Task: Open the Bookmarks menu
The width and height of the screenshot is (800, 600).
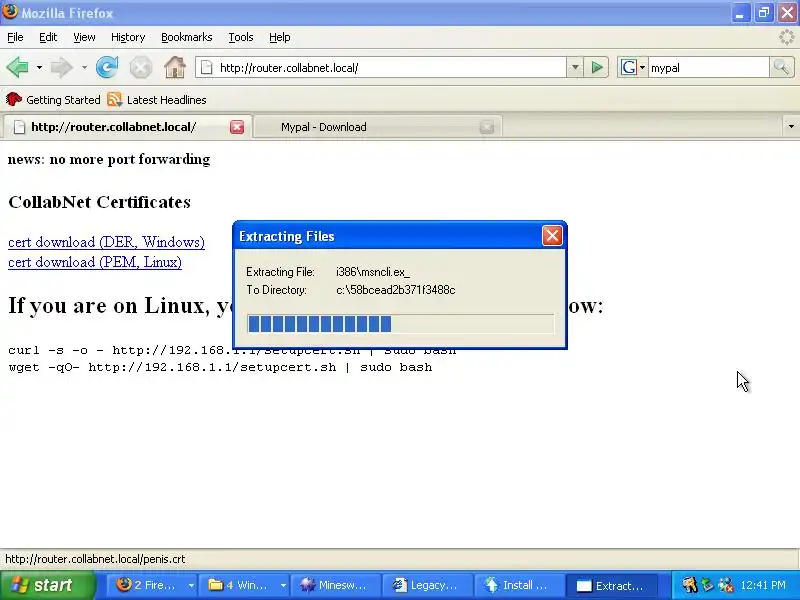Action: click(187, 37)
